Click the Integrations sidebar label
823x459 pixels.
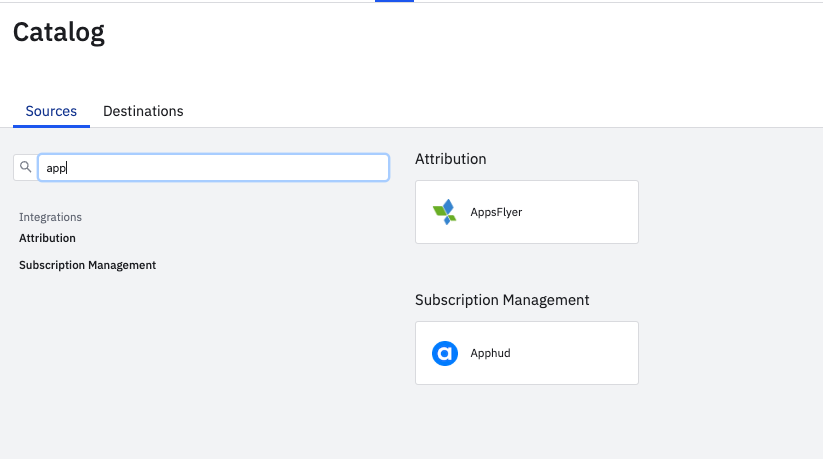(50, 217)
